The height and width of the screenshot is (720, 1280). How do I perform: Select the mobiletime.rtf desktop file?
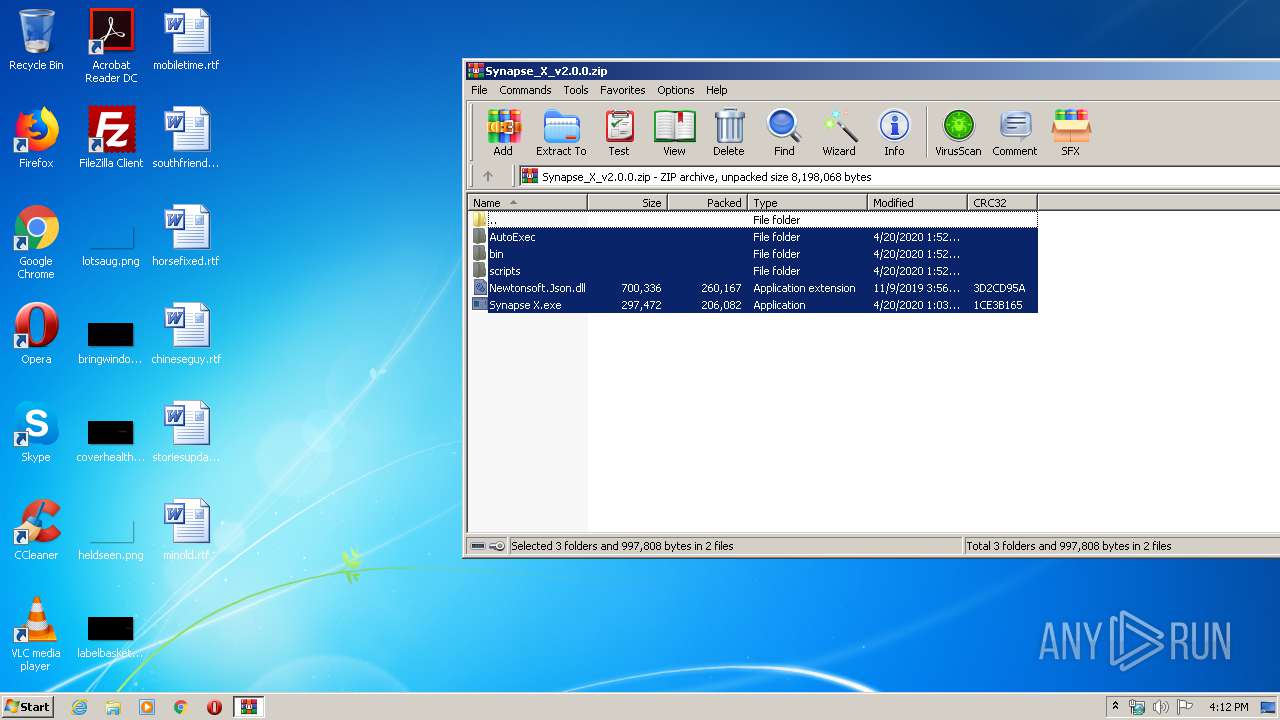pos(186,40)
